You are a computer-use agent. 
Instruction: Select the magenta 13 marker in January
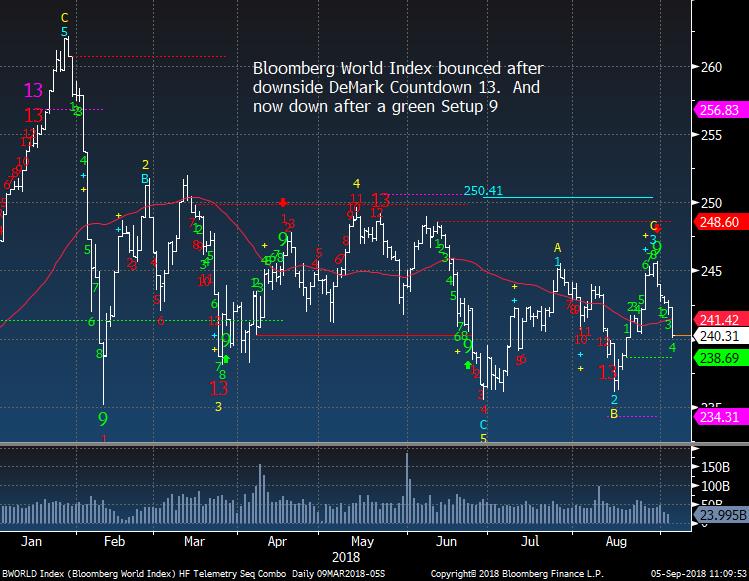tap(34, 91)
